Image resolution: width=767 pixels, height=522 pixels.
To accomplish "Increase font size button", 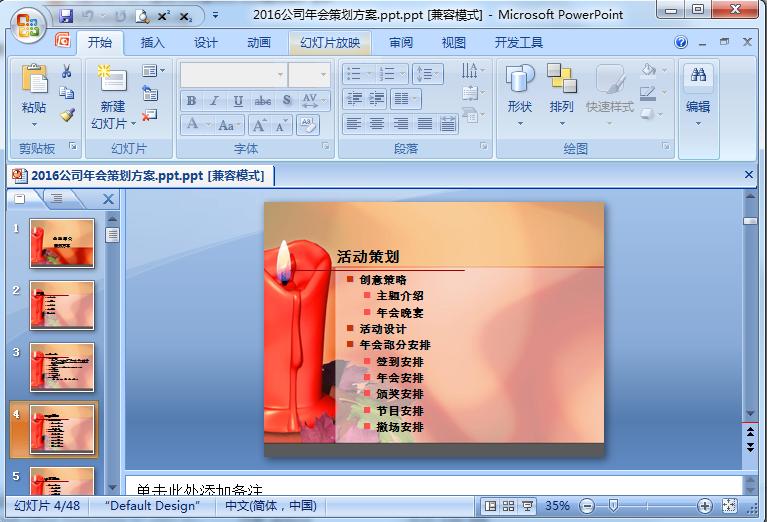I will 259,124.
